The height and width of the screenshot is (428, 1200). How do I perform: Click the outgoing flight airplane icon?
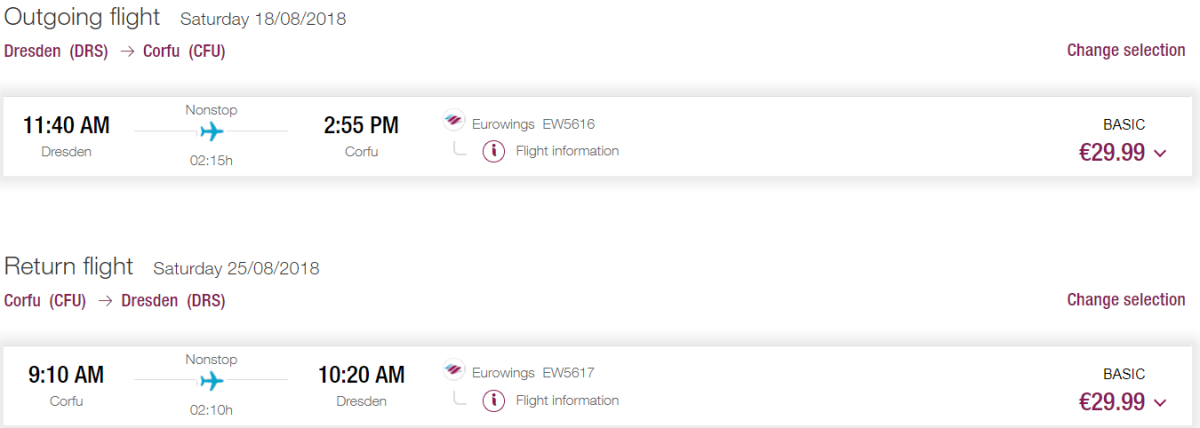coord(211,131)
